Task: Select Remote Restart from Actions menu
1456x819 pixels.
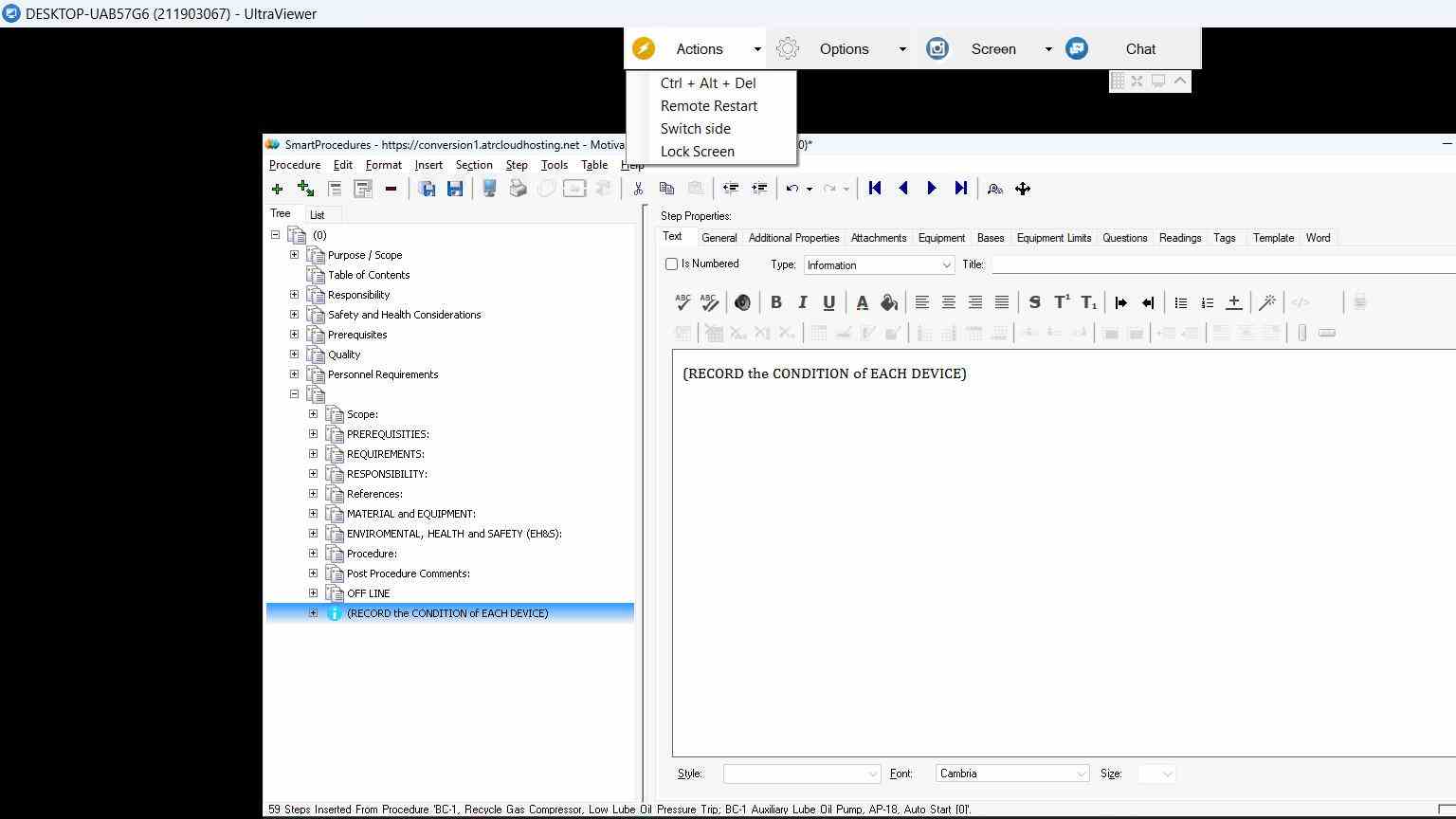Action: 708,106
